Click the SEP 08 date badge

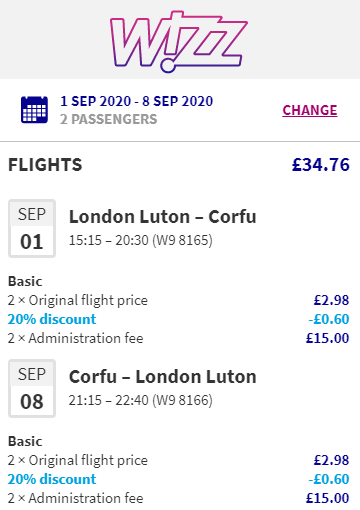[32, 389]
